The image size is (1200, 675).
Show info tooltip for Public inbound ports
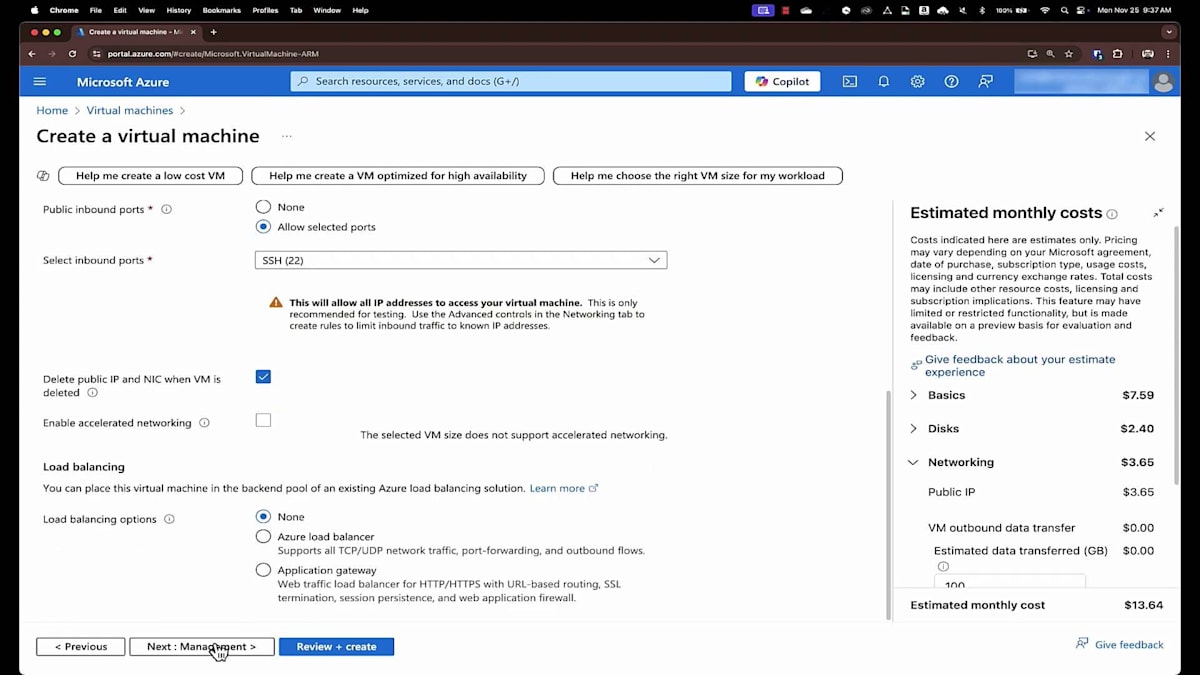coord(166,210)
